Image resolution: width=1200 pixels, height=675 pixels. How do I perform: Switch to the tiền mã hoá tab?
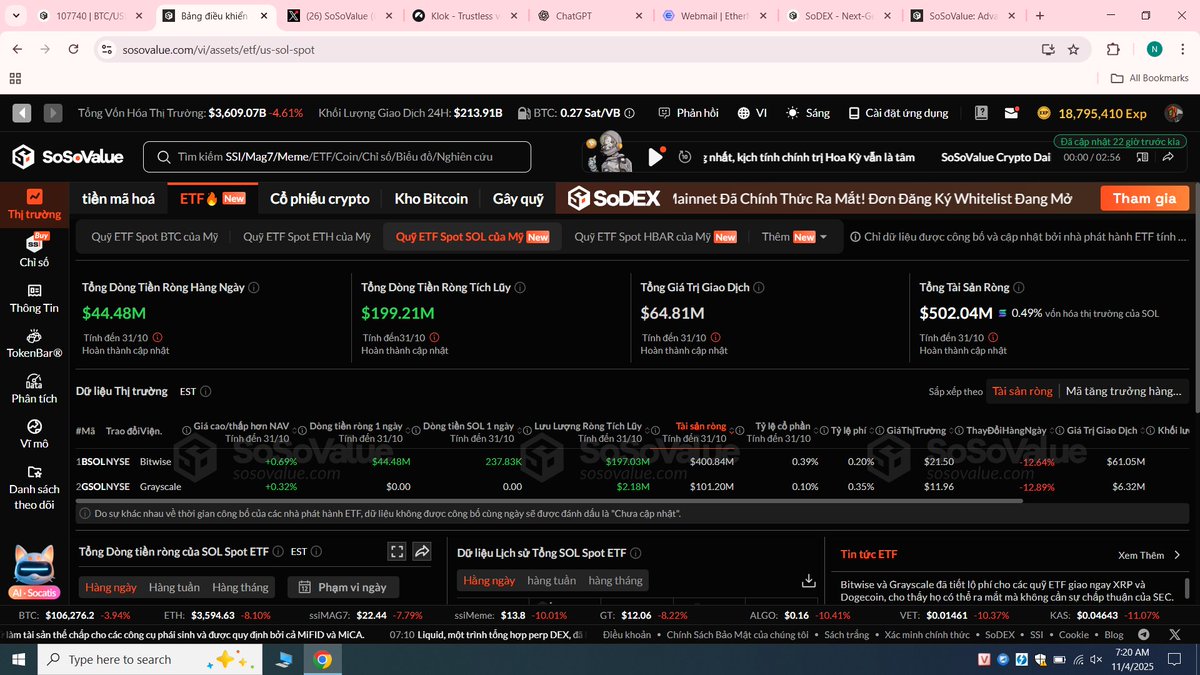[x=118, y=199]
